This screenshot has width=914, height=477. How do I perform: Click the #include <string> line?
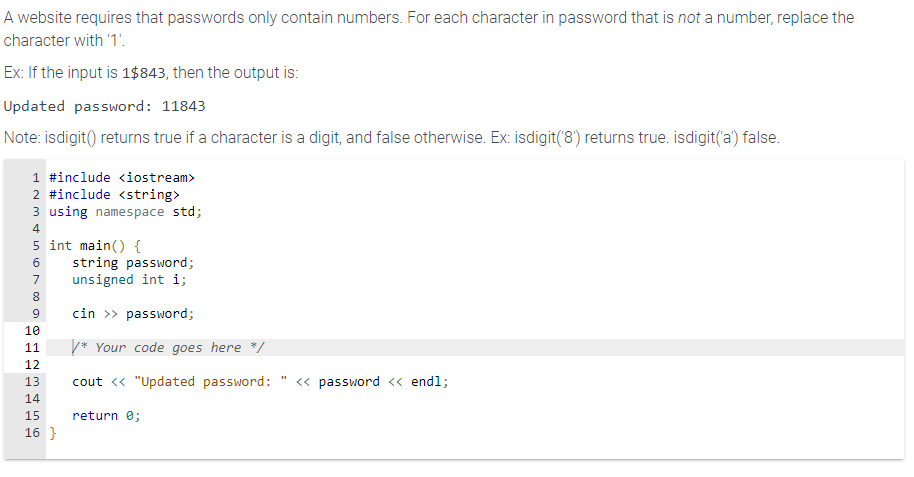(114, 194)
